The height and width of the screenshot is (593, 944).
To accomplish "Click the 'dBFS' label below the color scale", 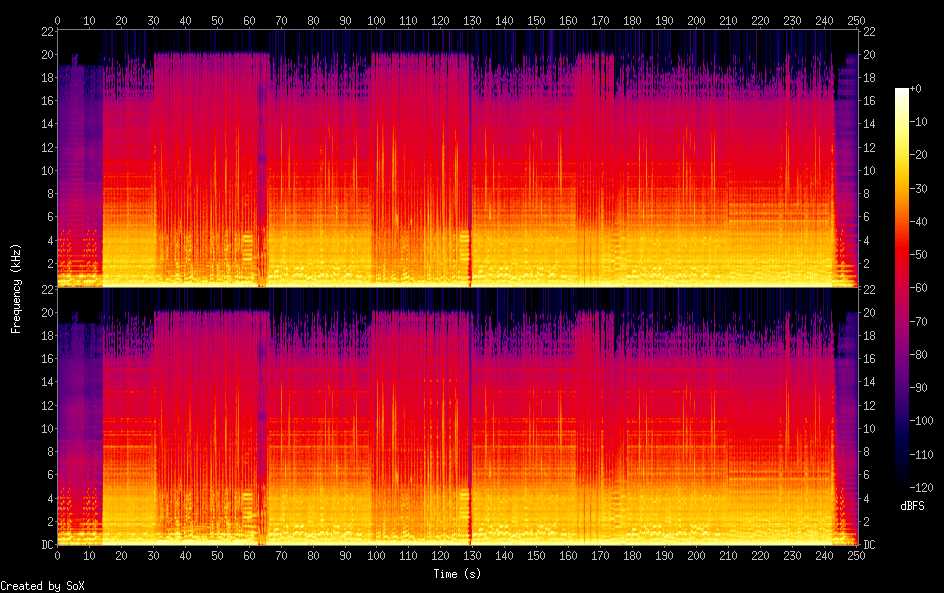I will (x=912, y=507).
